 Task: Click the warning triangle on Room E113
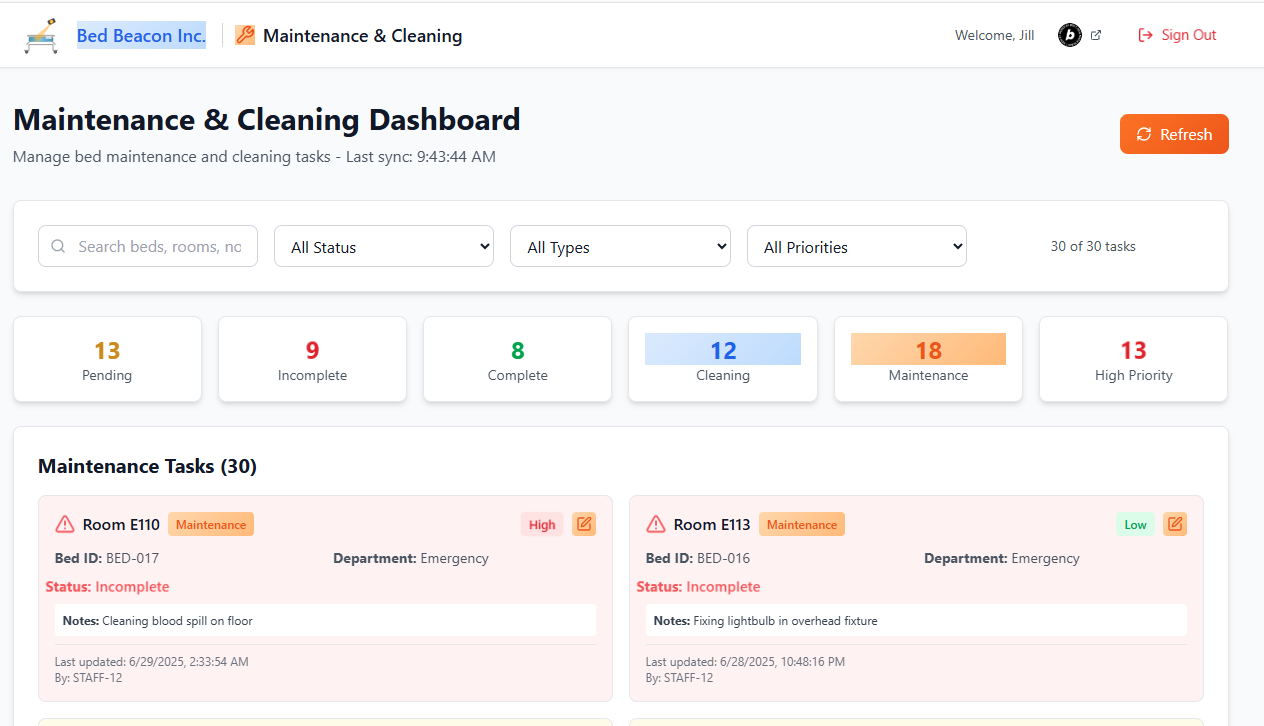656,524
